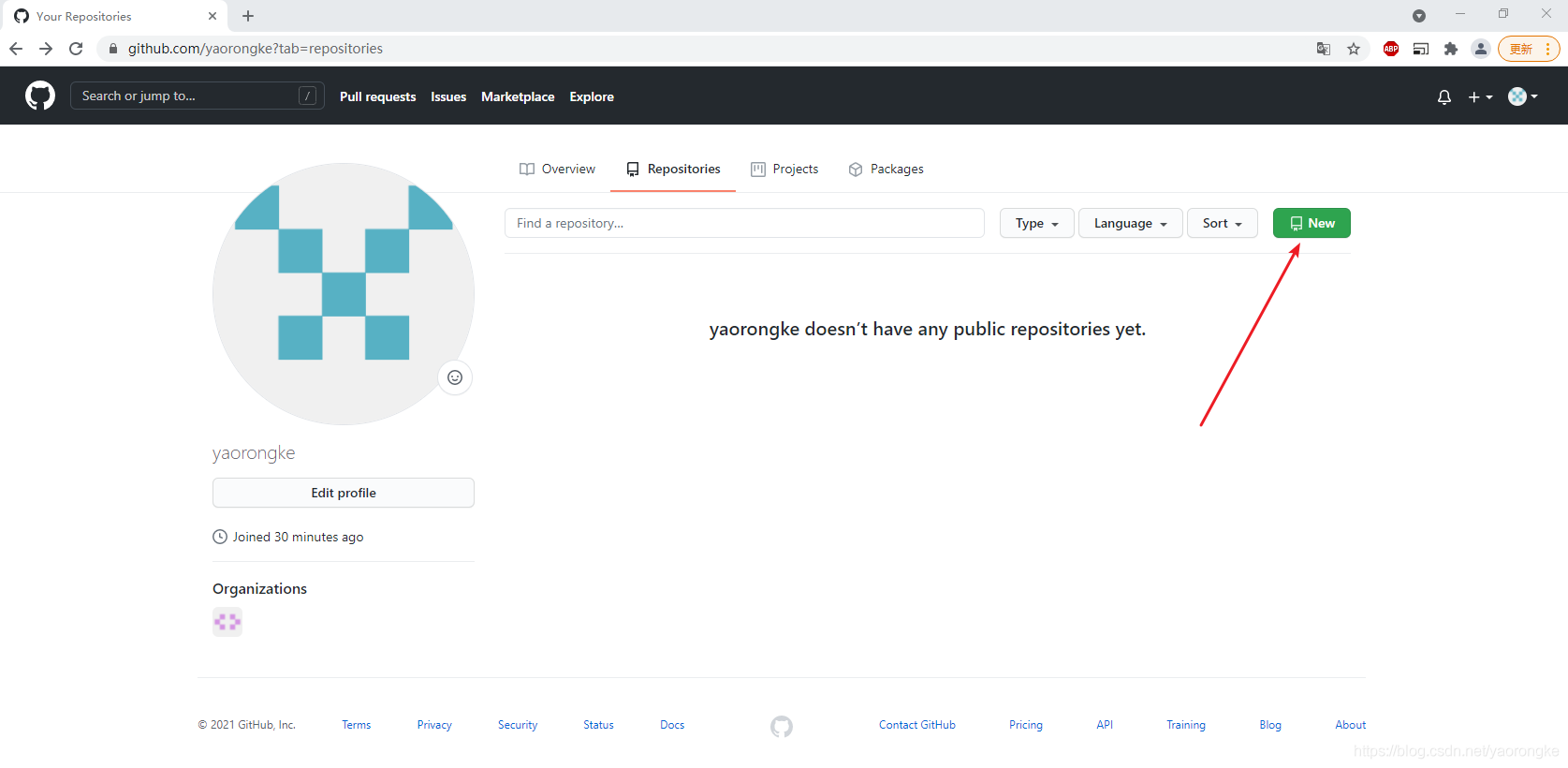Open the notifications bell

(1443, 96)
